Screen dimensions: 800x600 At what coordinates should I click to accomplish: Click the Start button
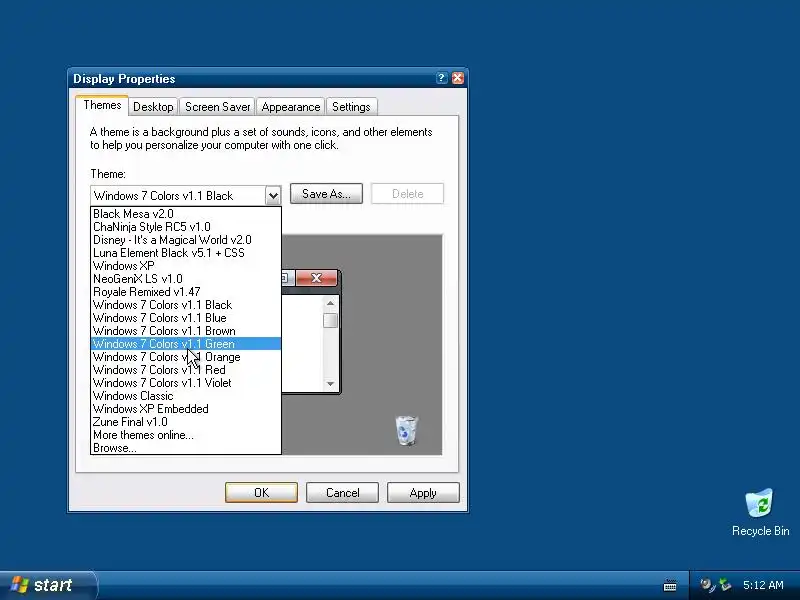[x=48, y=585]
